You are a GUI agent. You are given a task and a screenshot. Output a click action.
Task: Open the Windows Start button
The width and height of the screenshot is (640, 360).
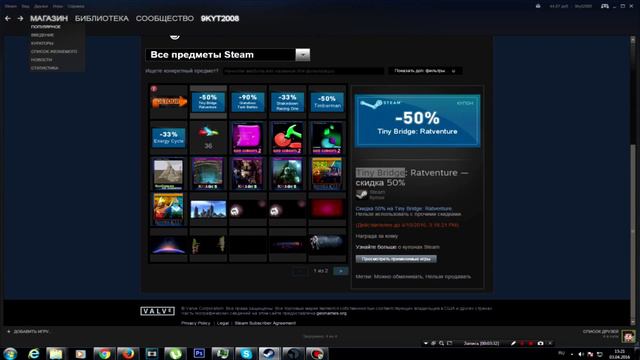click(10, 354)
